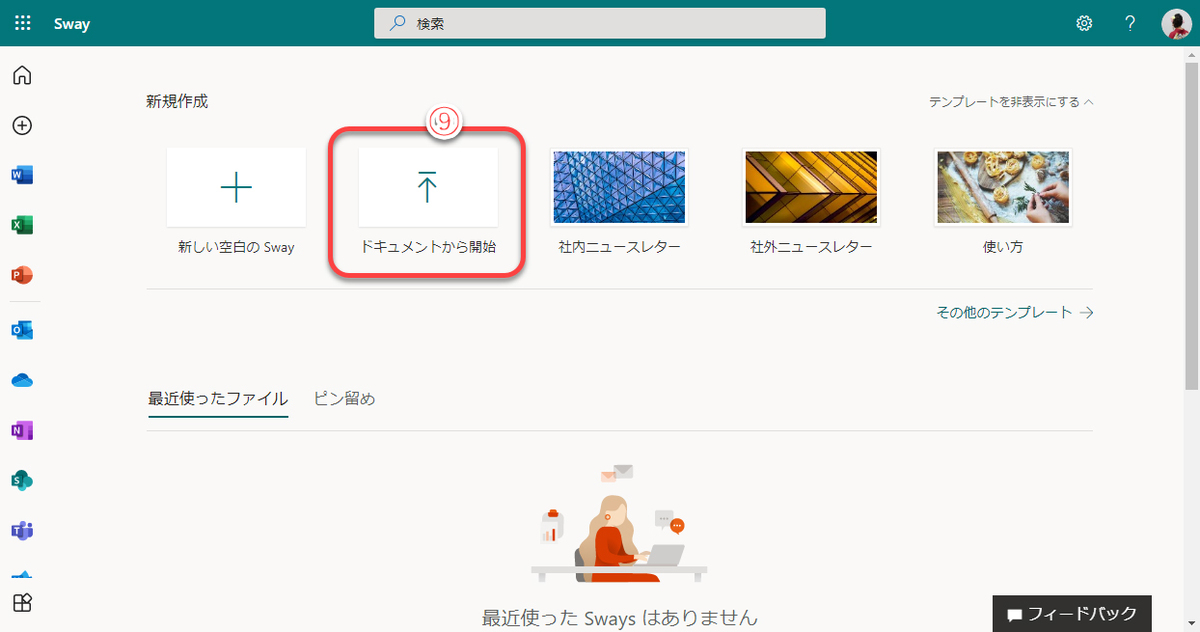Viewport: 1200px width, 632px height.
Task: Open All apps icon at sidebar bottom
Action: [22, 602]
